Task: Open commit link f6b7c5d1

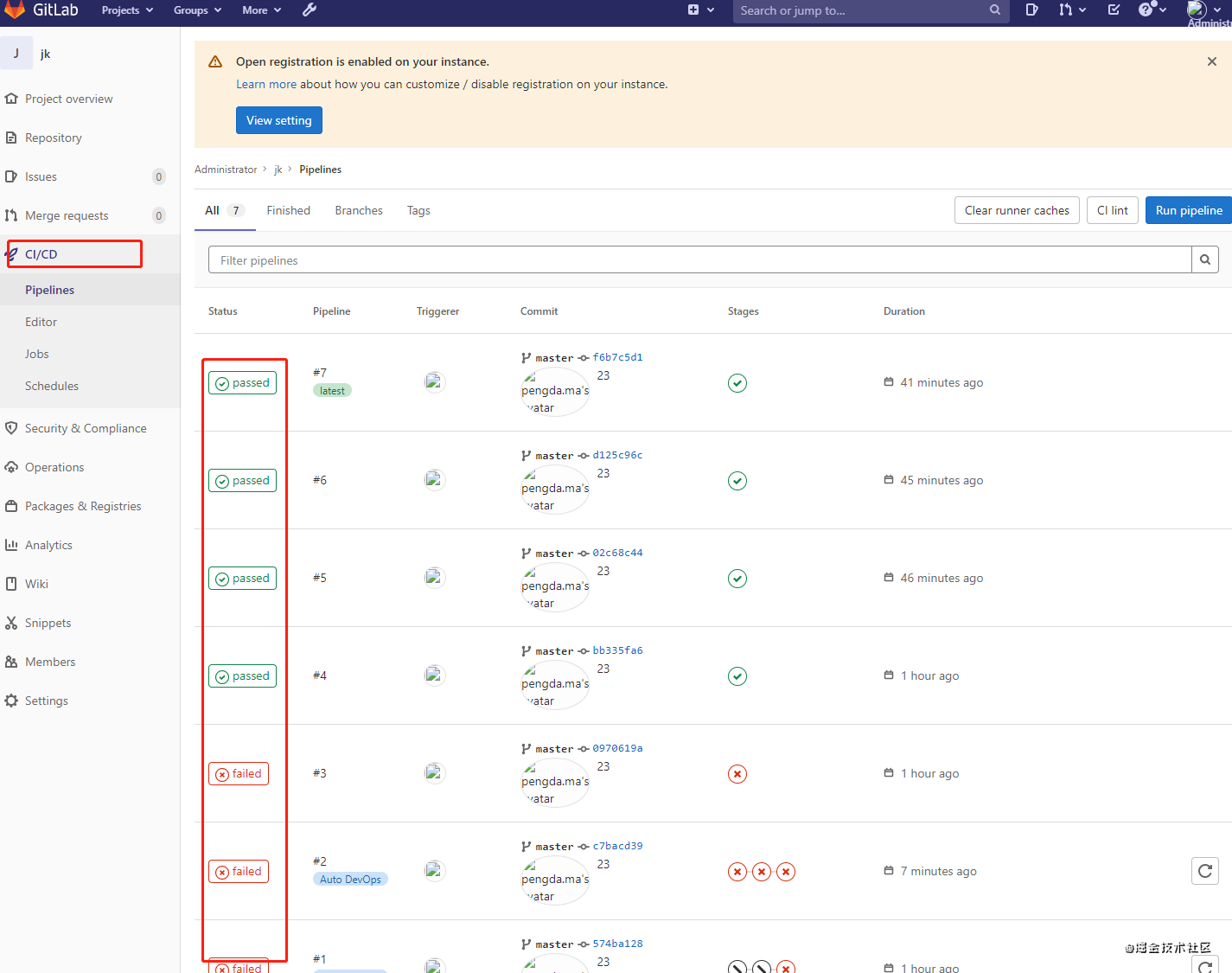Action: 617,357
